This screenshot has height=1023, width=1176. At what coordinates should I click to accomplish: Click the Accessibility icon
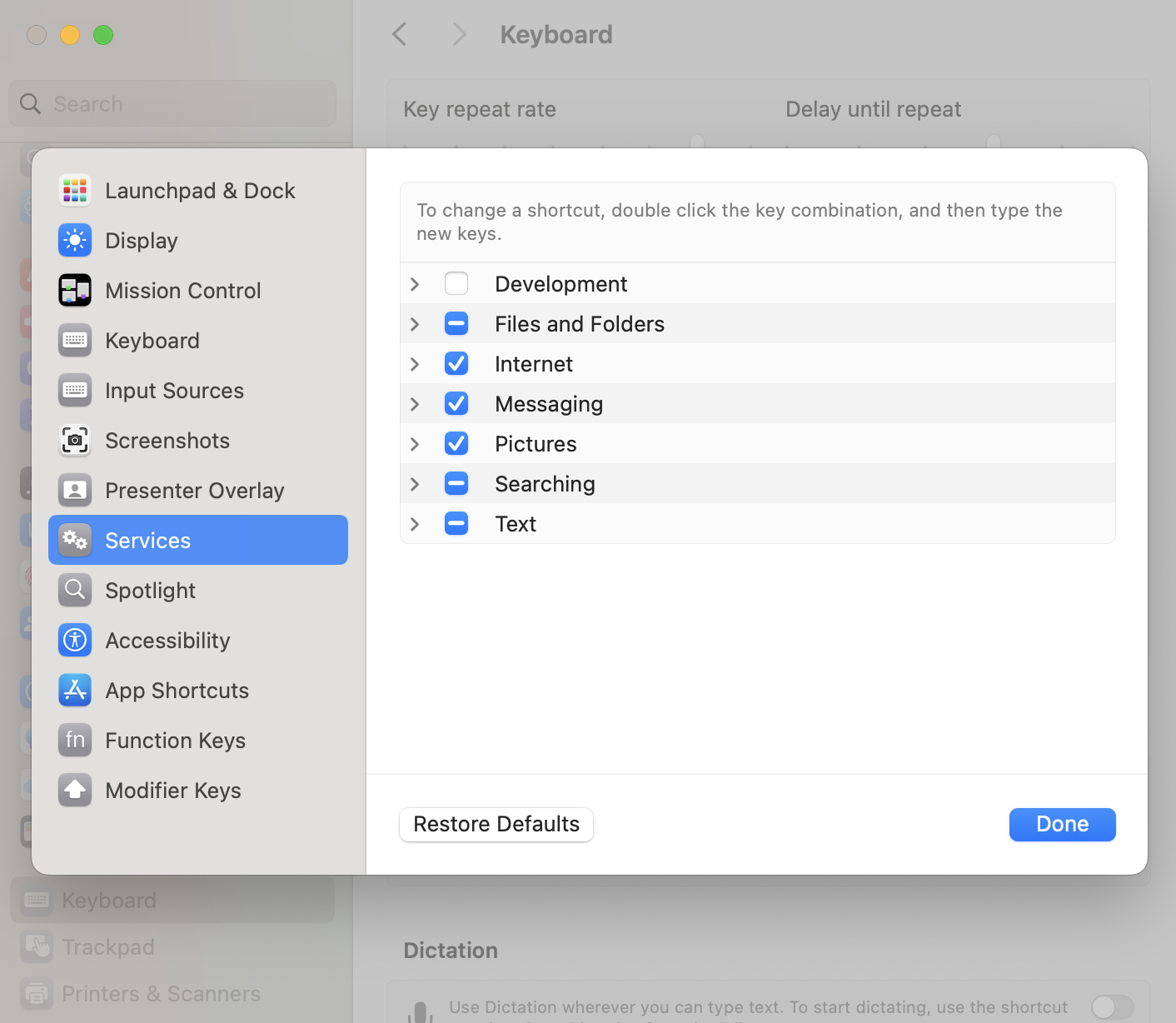(x=75, y=640)
